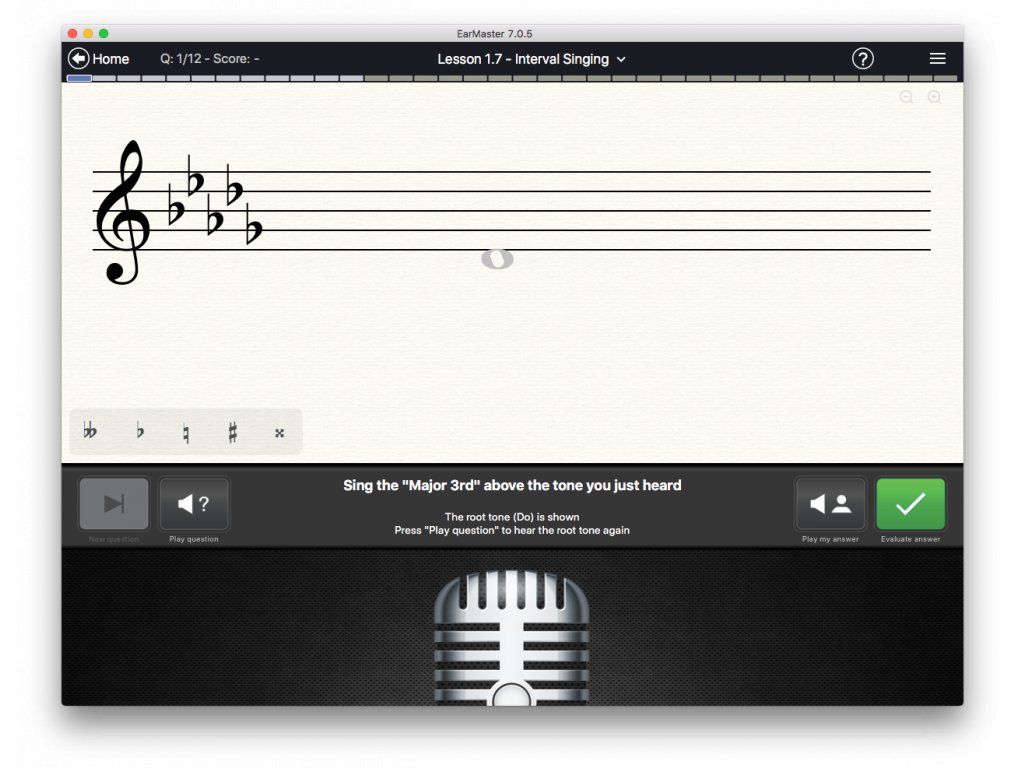The width and height of the screenshot is (1024, 768).
Task: Click the Home text label
Action: pyautogui.click(x=110, y=59)
